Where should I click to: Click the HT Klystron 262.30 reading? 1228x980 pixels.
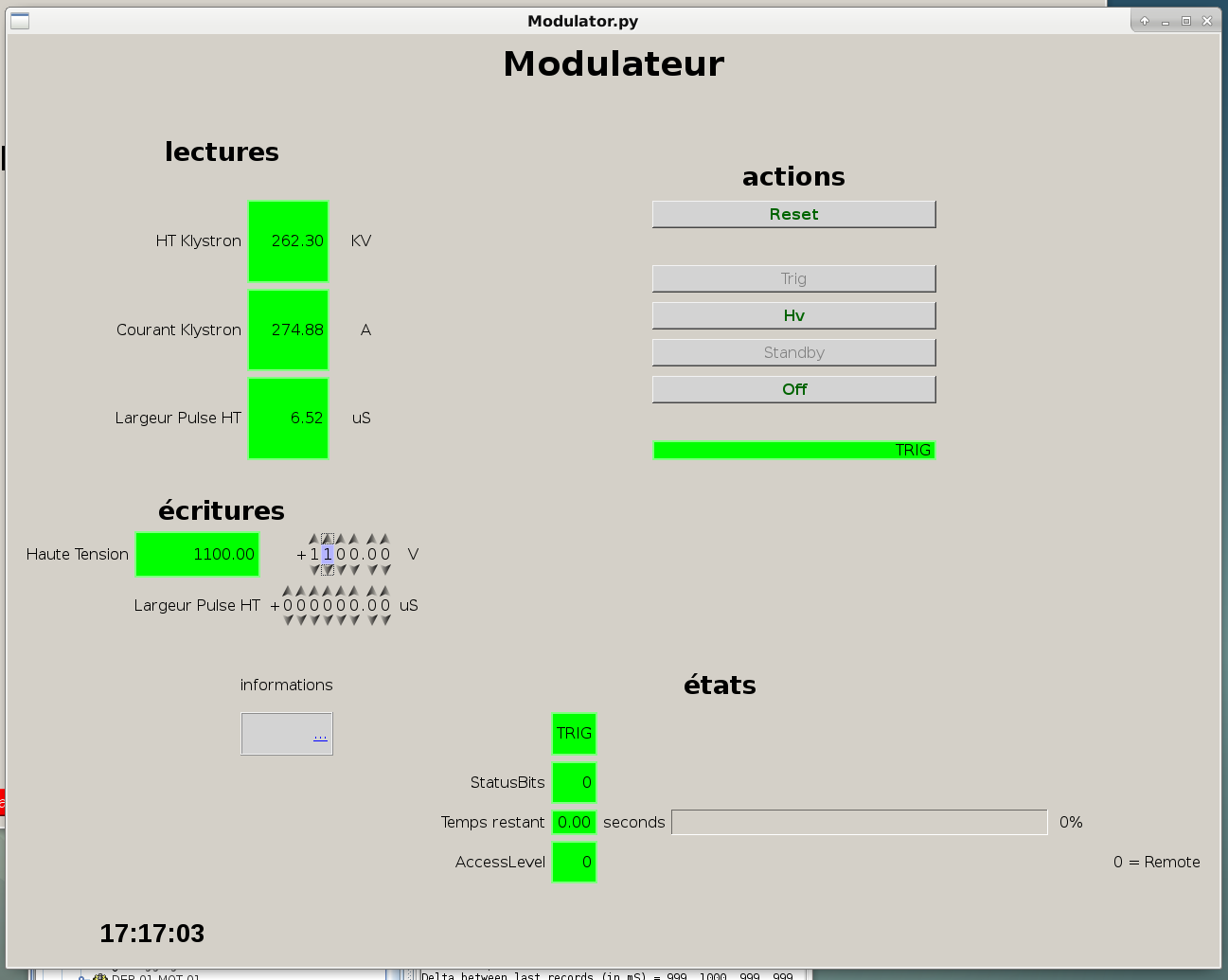point(288,241)
